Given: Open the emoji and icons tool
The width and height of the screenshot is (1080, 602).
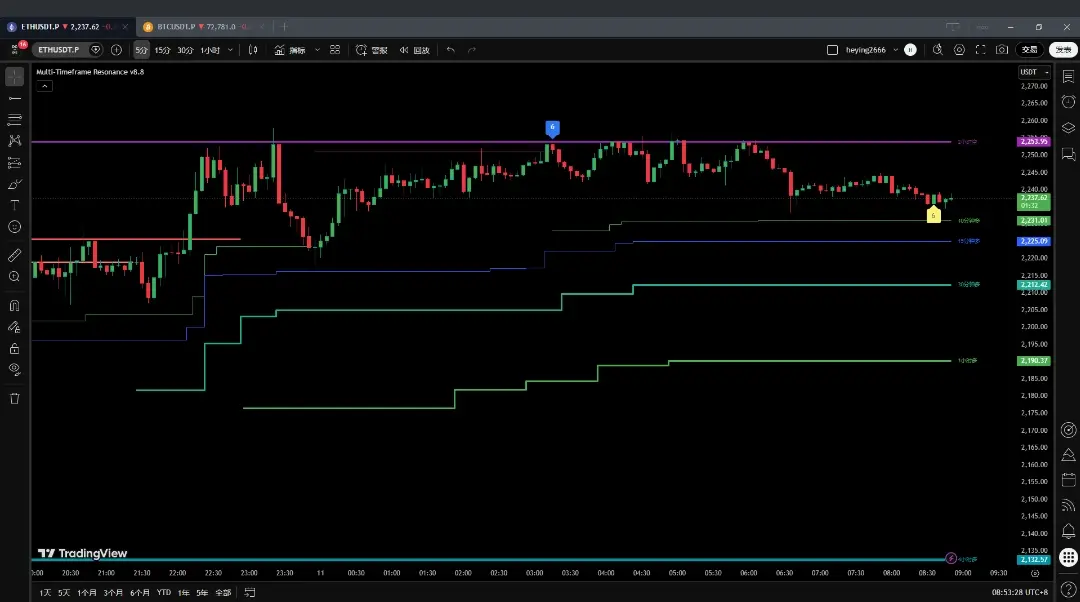Looking at the screenshot, I should 14,227.
